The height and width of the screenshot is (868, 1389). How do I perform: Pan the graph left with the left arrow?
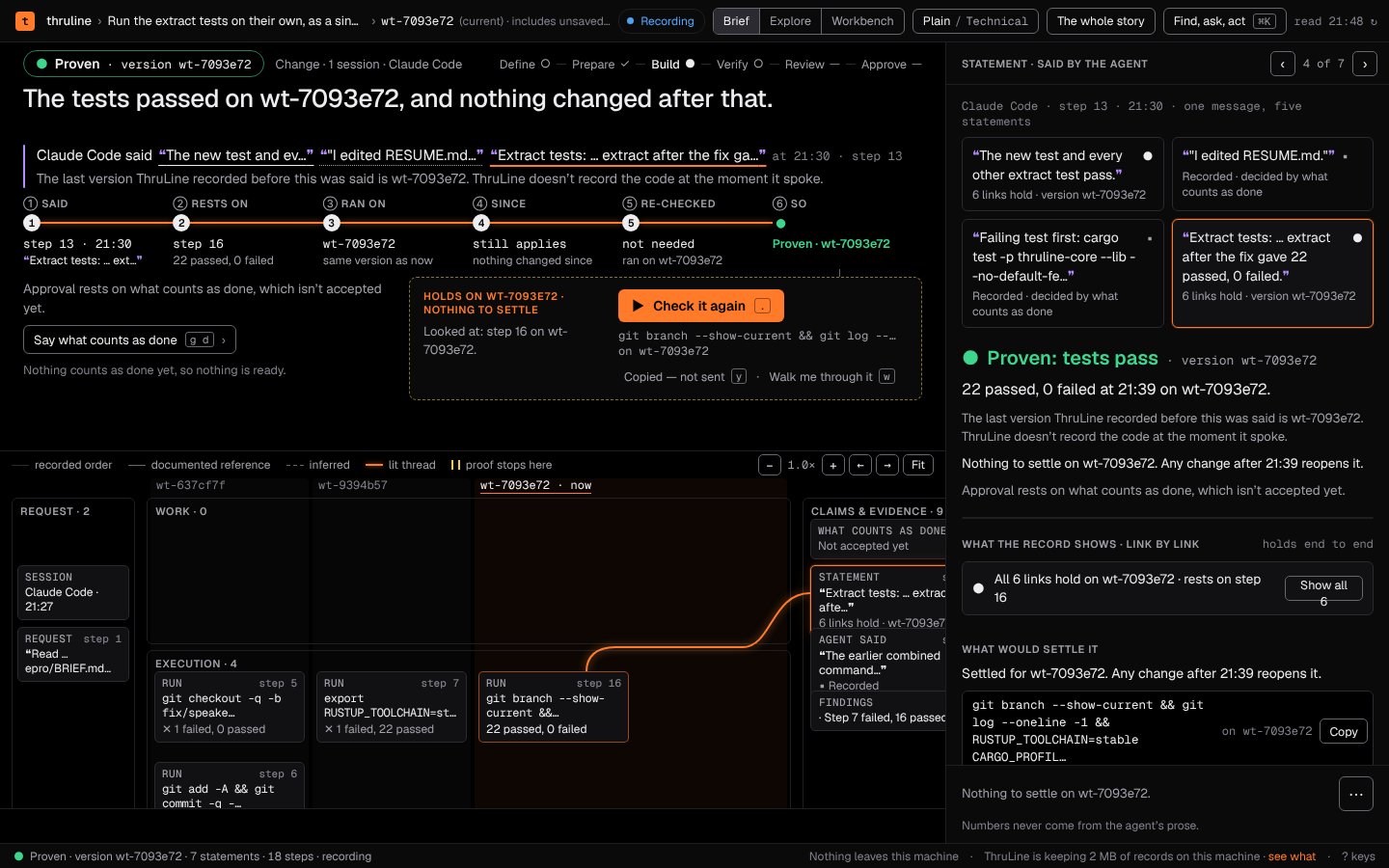861,465
